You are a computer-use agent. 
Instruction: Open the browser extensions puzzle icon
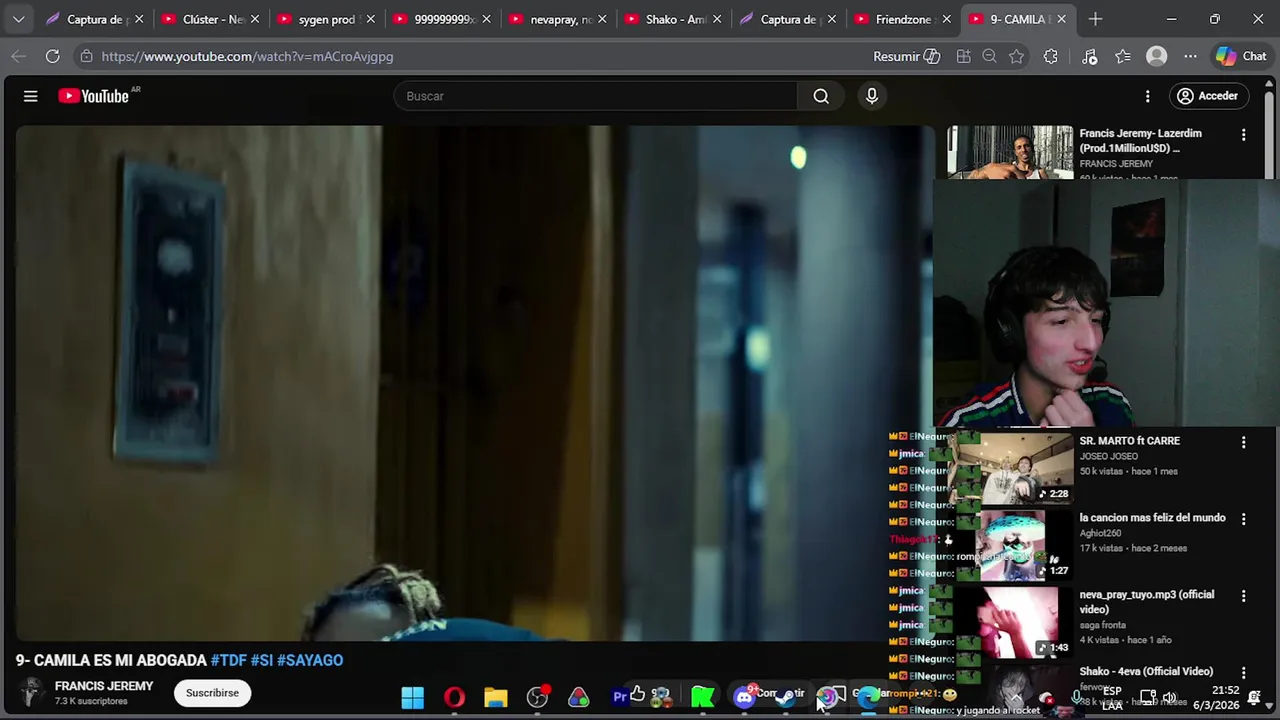tap(1050, 56)
